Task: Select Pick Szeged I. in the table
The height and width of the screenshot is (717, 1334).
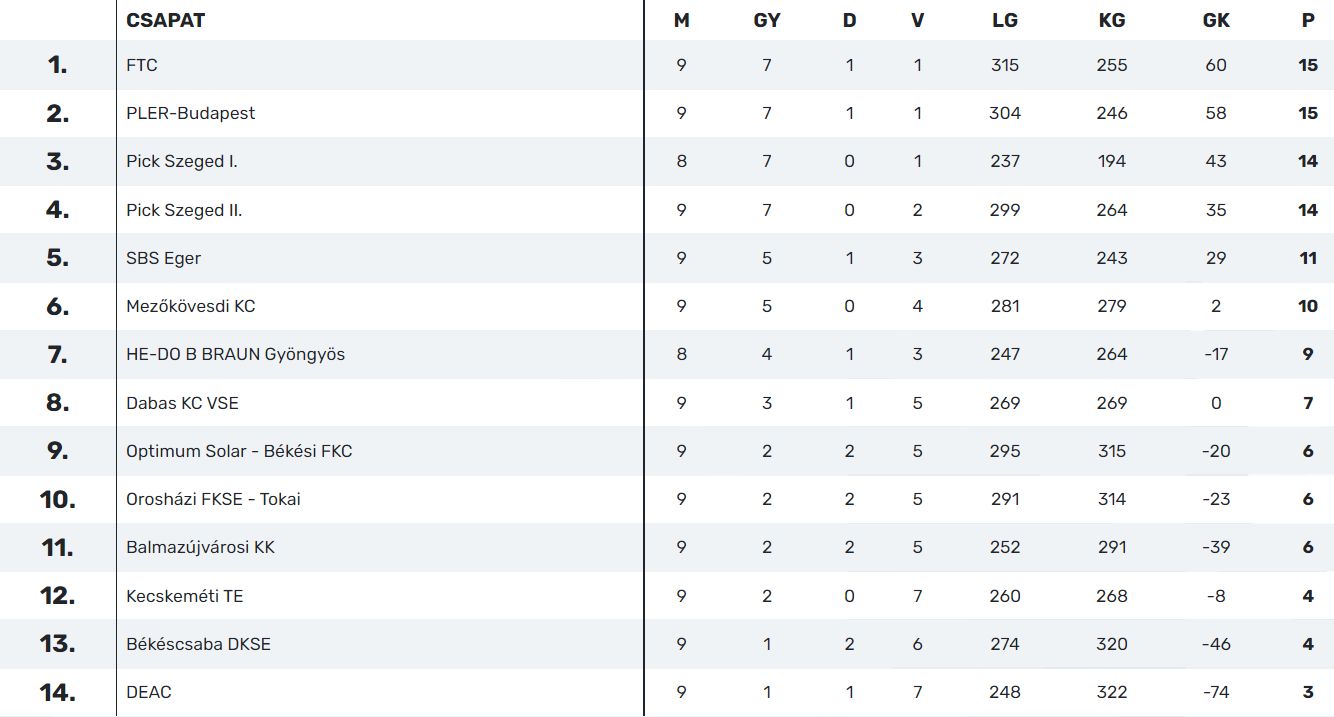Action: coord(182,161)
